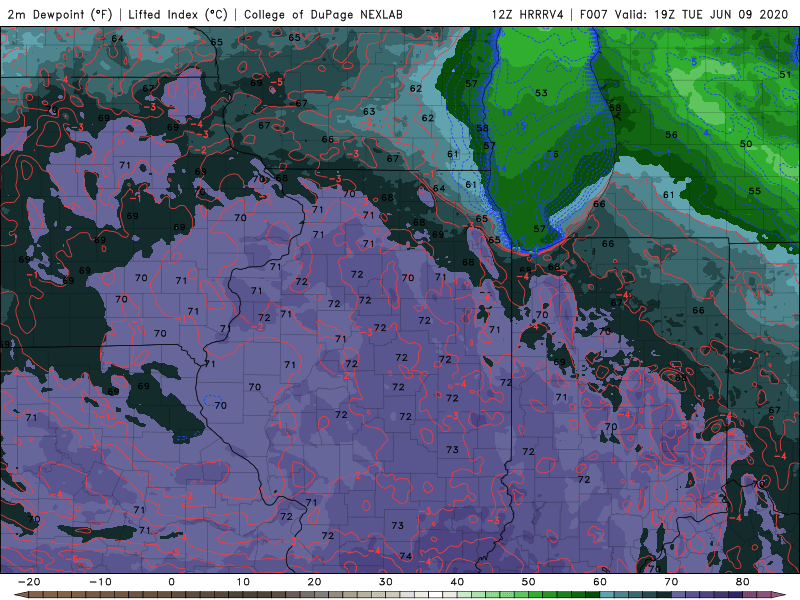Viewport: 800px width, 600px height.
Task: Click the -20 label on the color scale
Action: pos(29,582)
